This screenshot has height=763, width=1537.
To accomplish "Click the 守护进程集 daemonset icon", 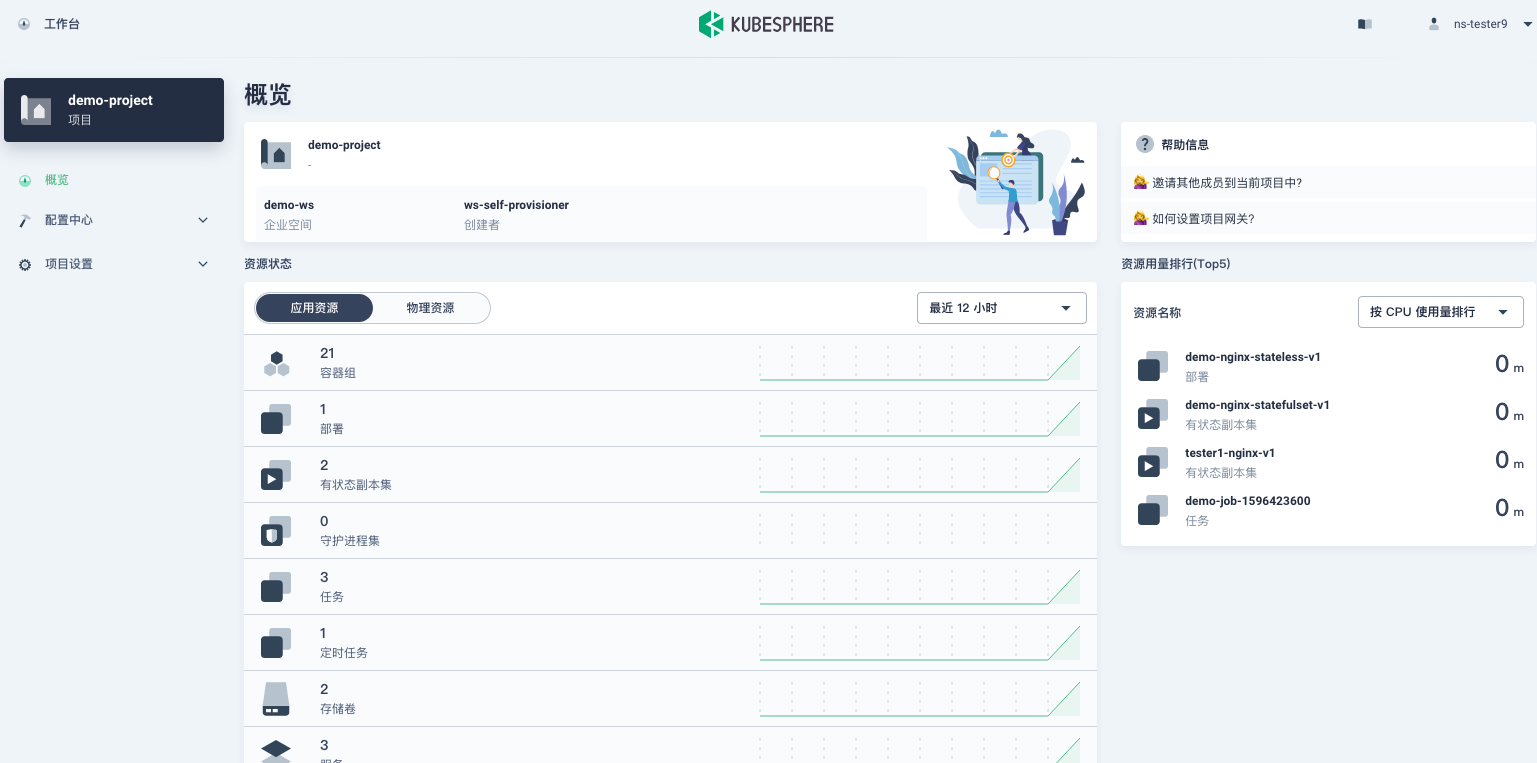I will pyautogui.click(x=276, y=531).
